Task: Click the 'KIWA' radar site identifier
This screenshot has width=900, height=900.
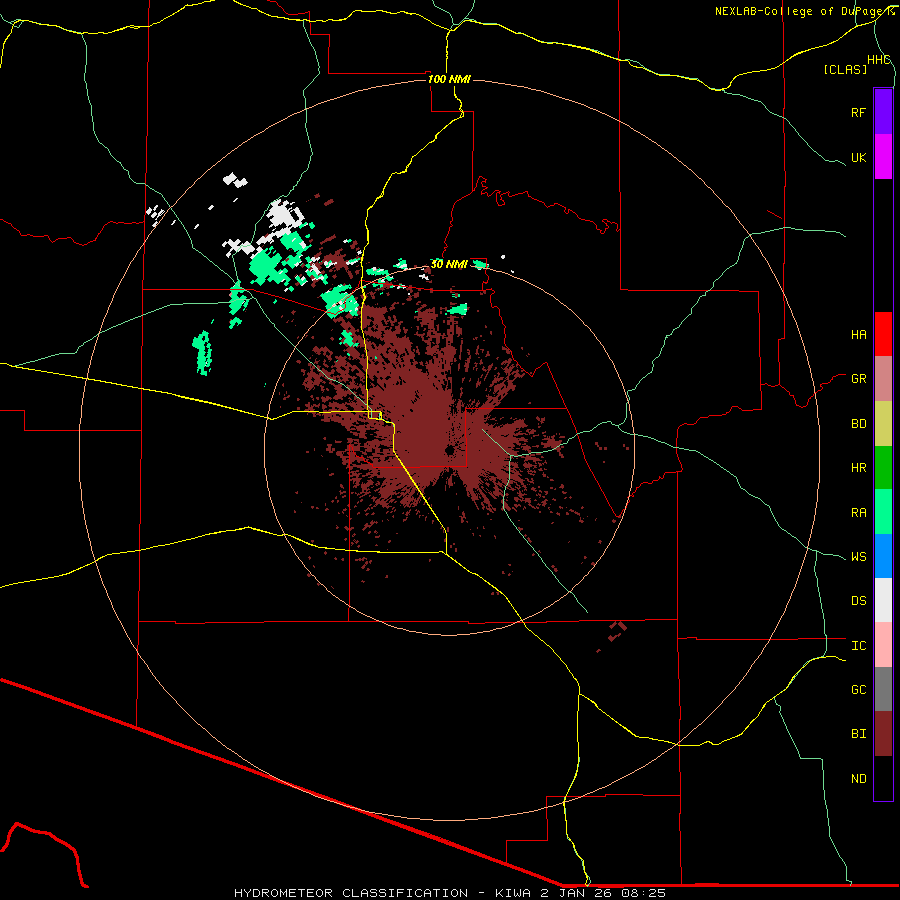Action: point(513,893)
